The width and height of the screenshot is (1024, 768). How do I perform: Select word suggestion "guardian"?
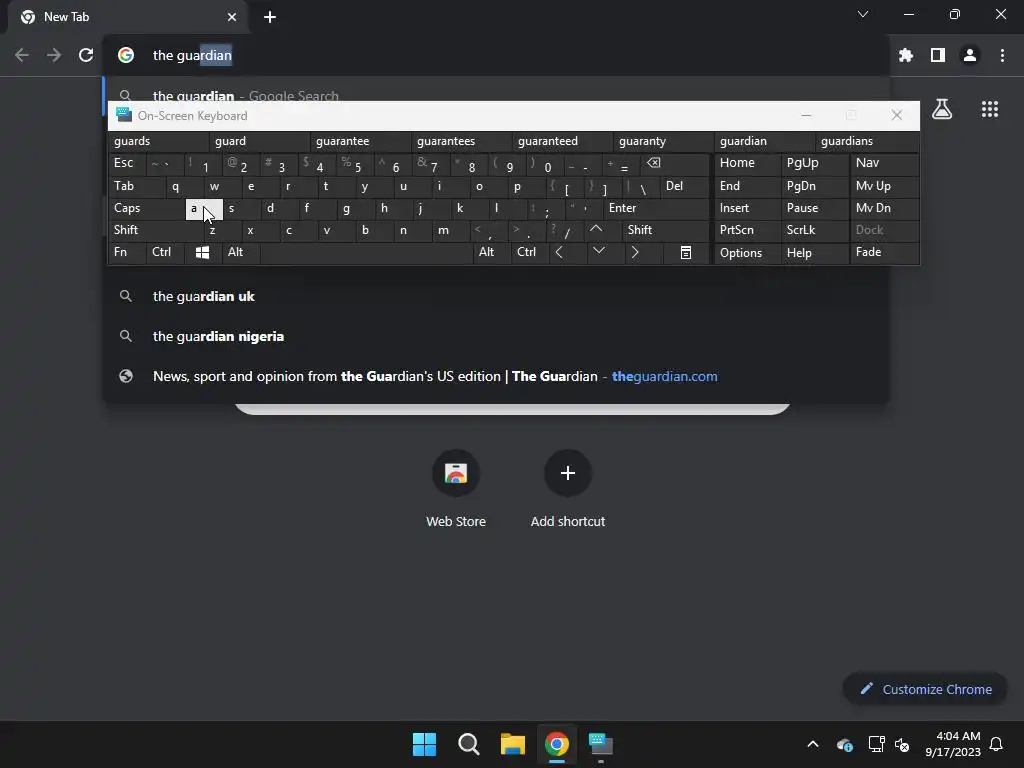tap(764, 141)
